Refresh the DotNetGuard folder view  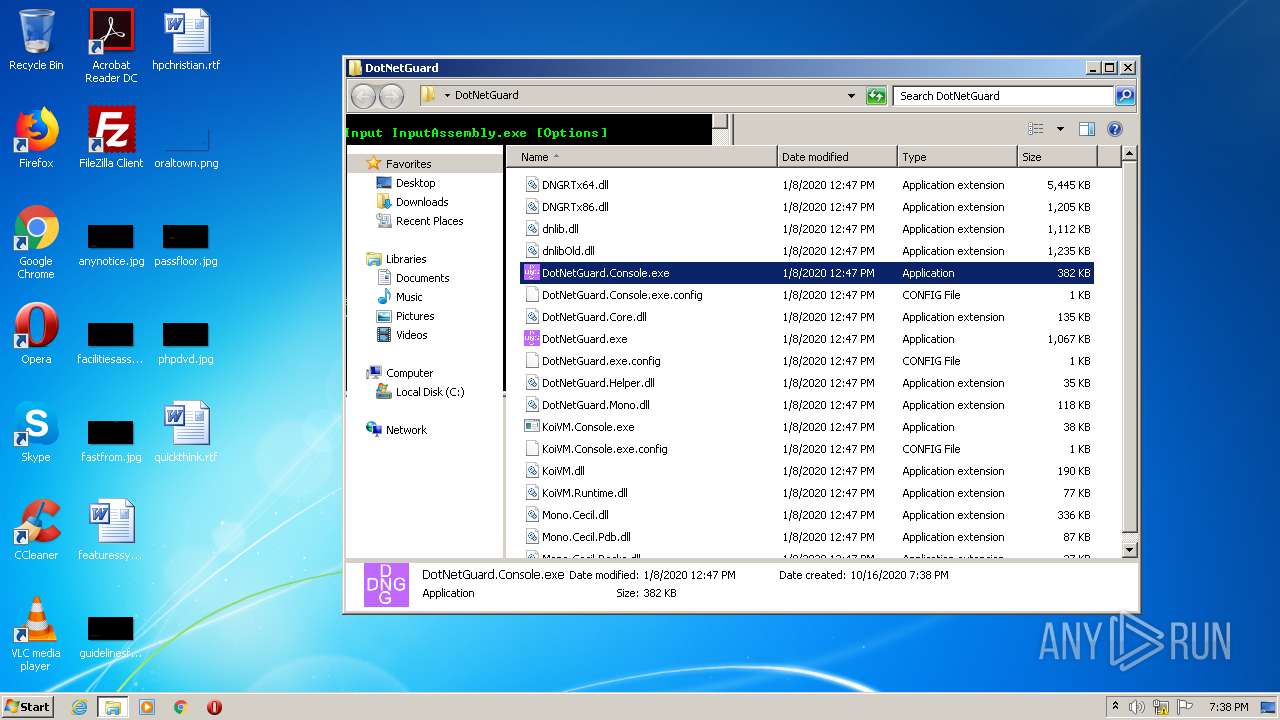pyautogui.click(x=876, y=96)
